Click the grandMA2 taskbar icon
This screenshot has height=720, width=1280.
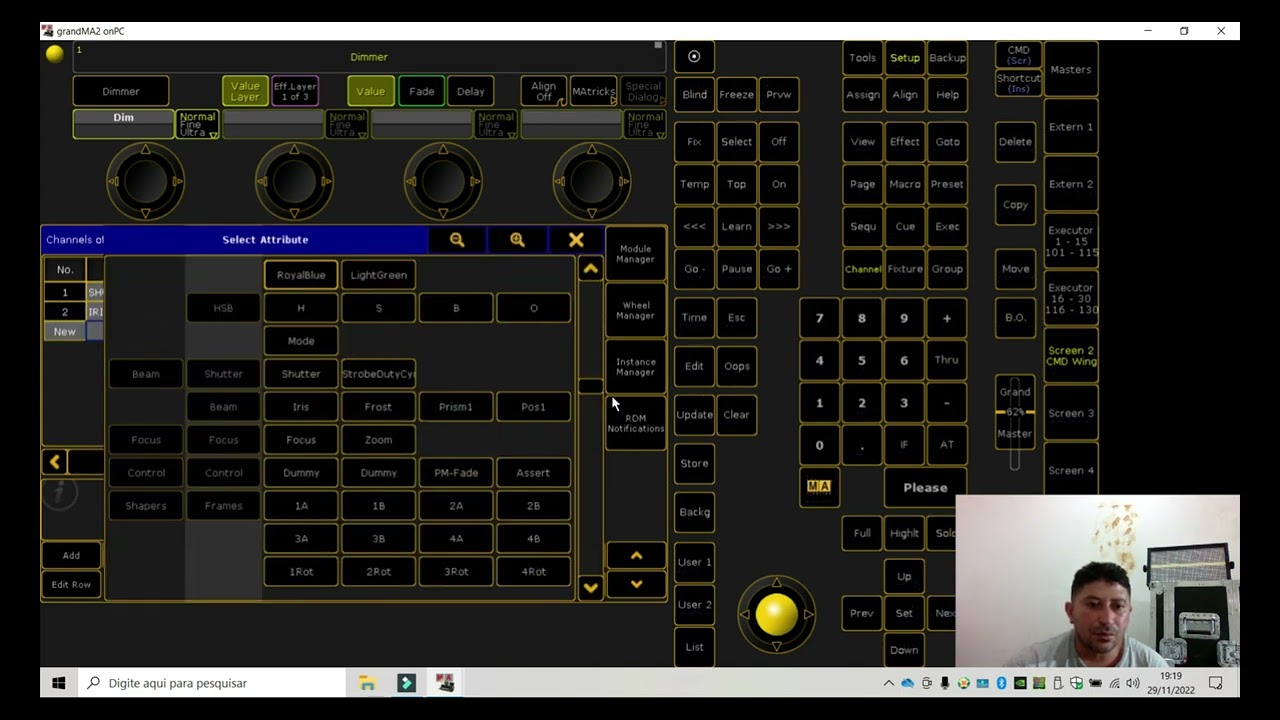point(445,683)
